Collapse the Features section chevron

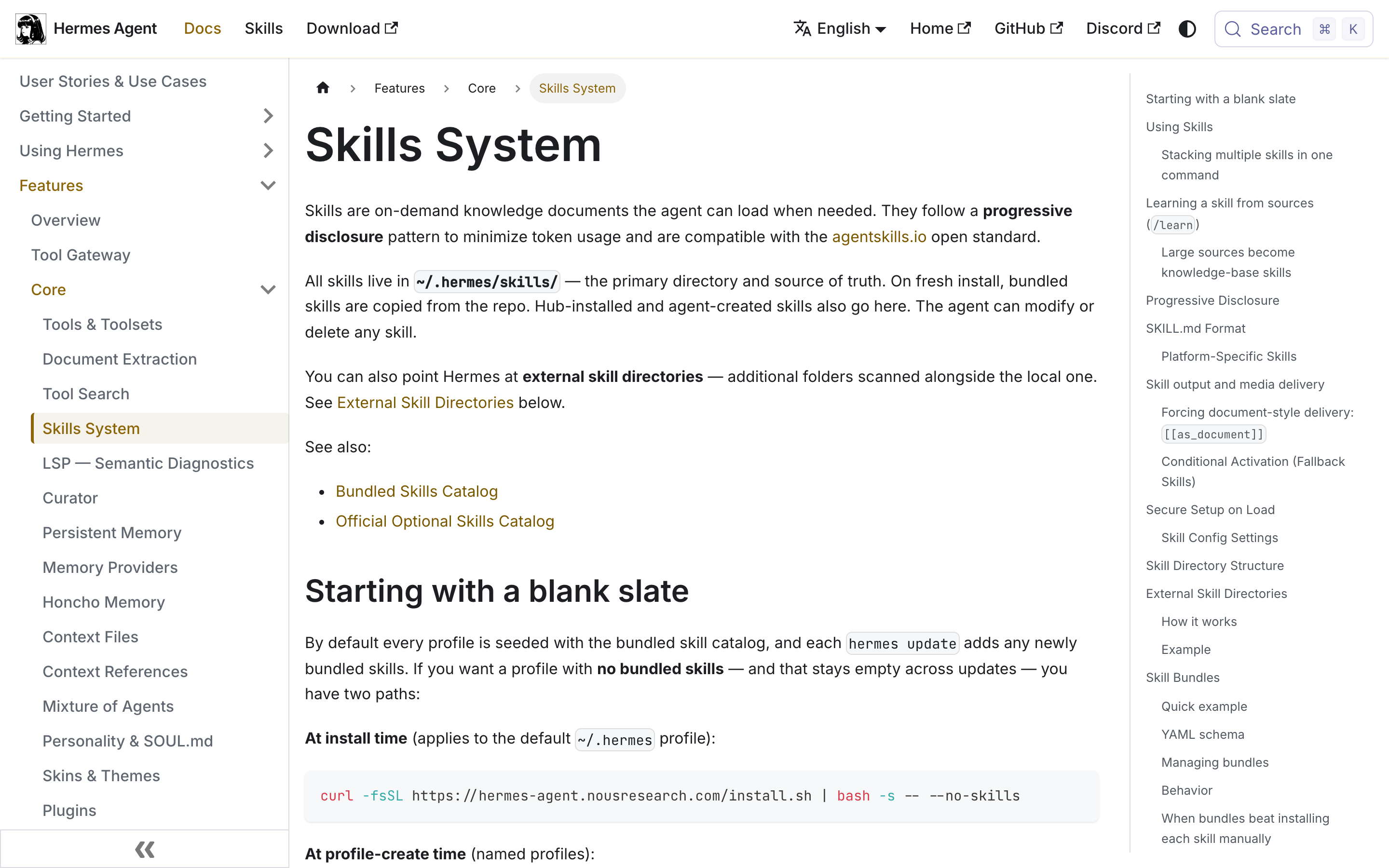(x=268, y=186)
